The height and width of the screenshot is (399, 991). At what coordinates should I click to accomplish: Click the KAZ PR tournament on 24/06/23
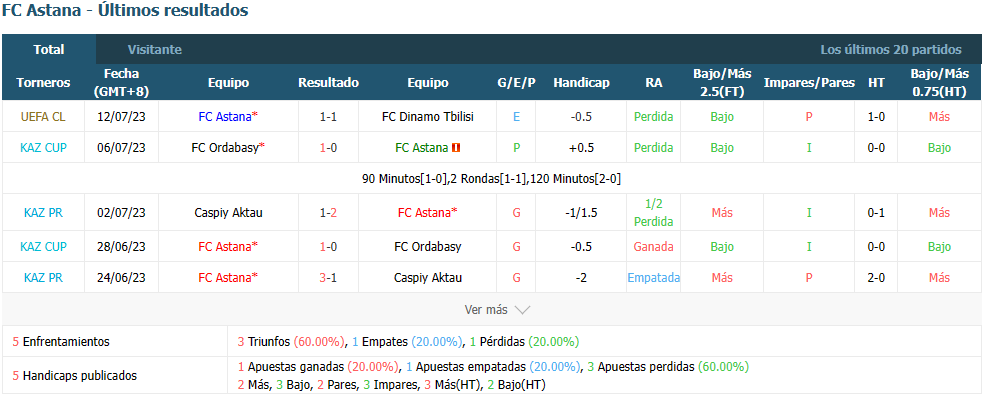coord(43,278)
